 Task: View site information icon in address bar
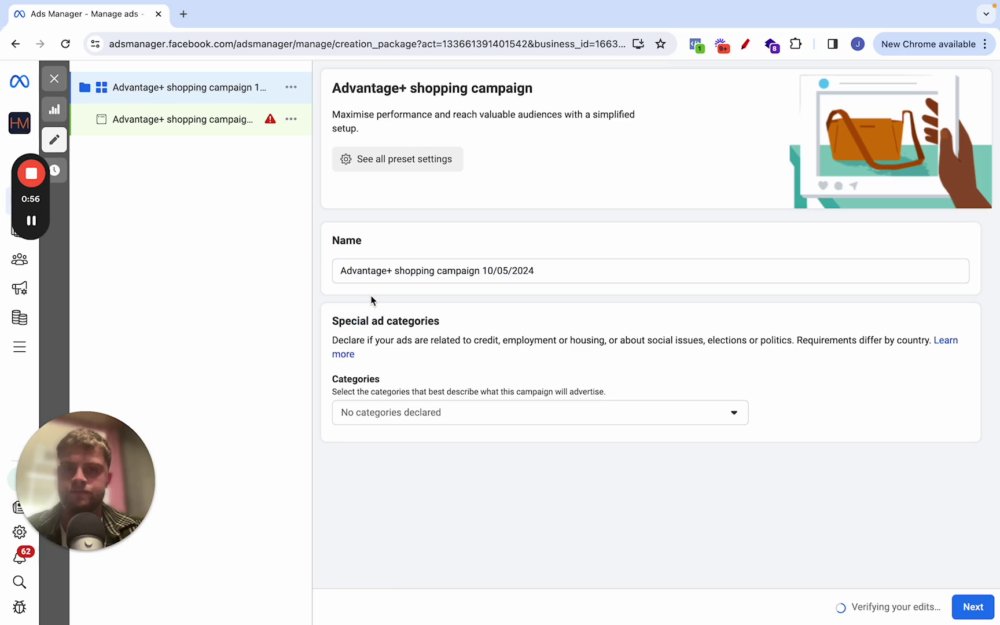coord(95,44)
